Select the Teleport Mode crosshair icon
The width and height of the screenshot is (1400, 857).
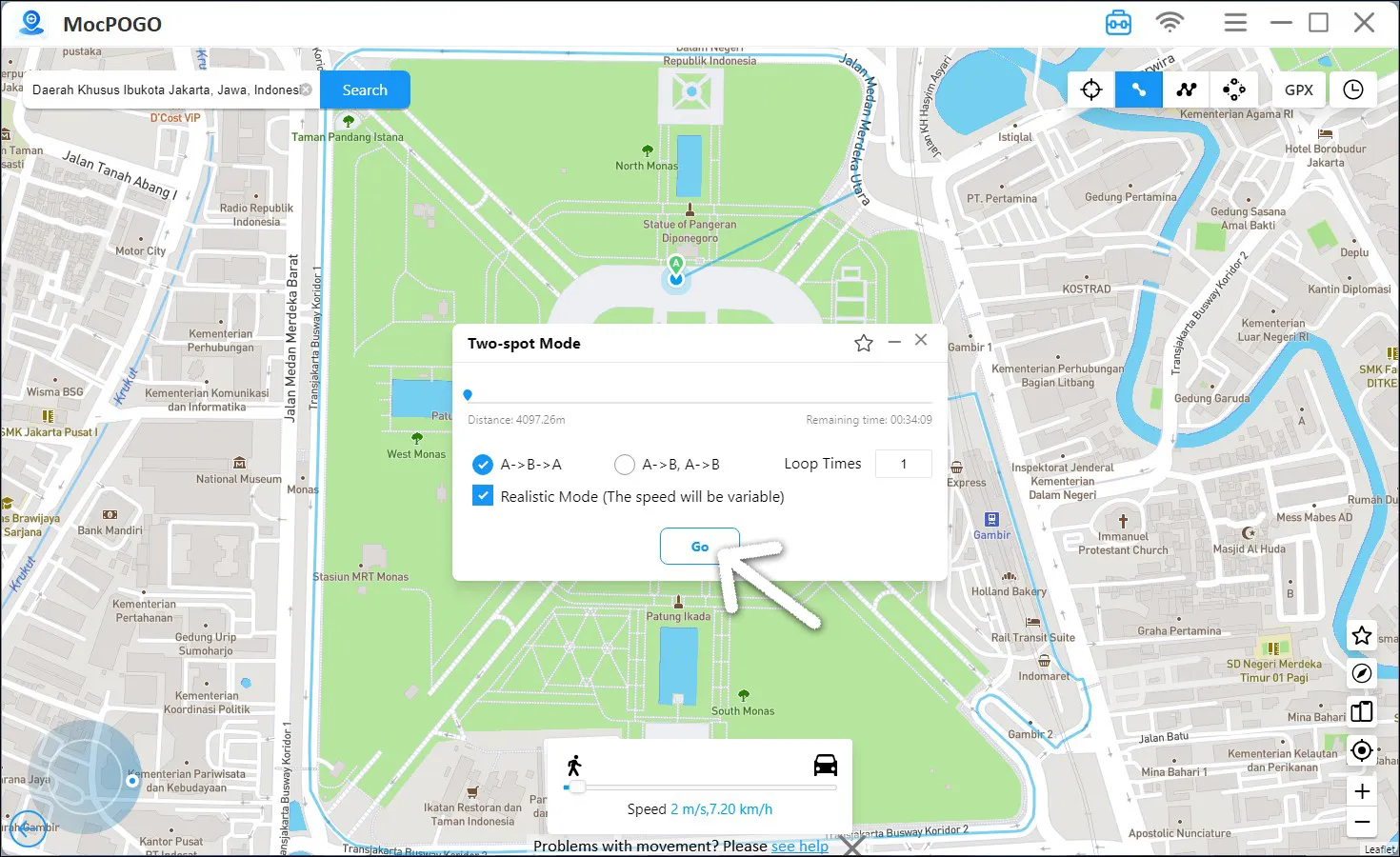(1090, 89)
